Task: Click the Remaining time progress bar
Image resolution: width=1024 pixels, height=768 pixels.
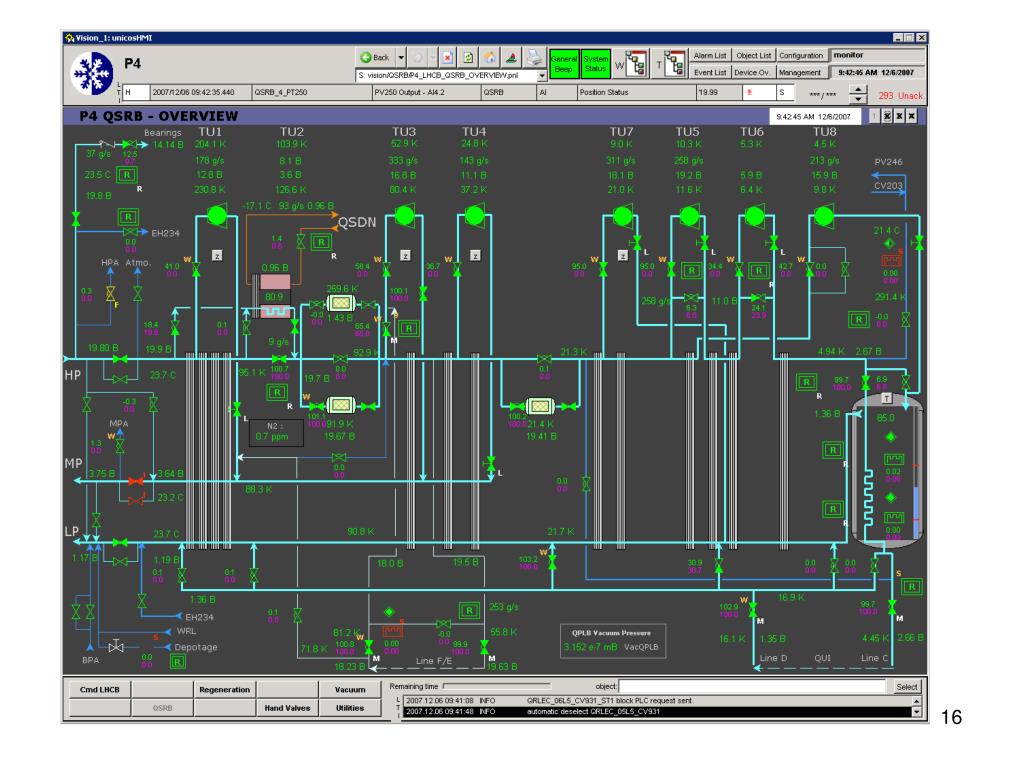Action: [x=496, y=686]
